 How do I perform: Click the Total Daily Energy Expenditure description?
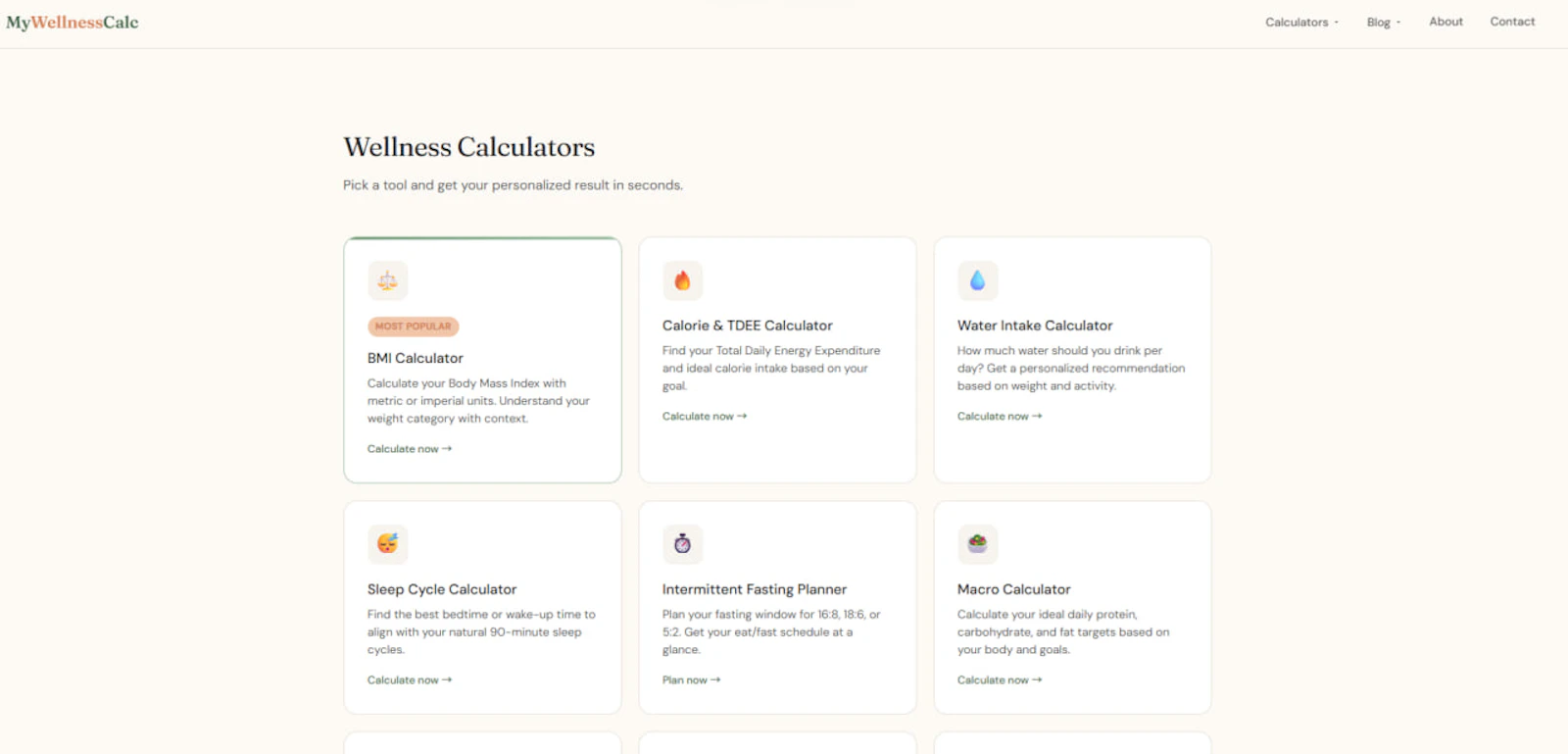point(771,369)
